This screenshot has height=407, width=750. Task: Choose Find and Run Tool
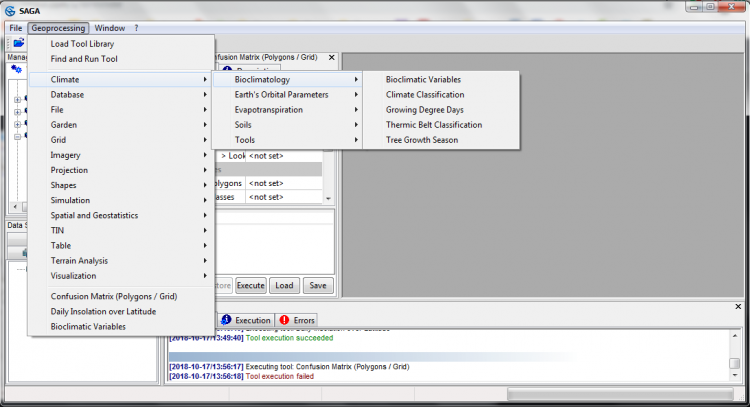click(121, 59)
